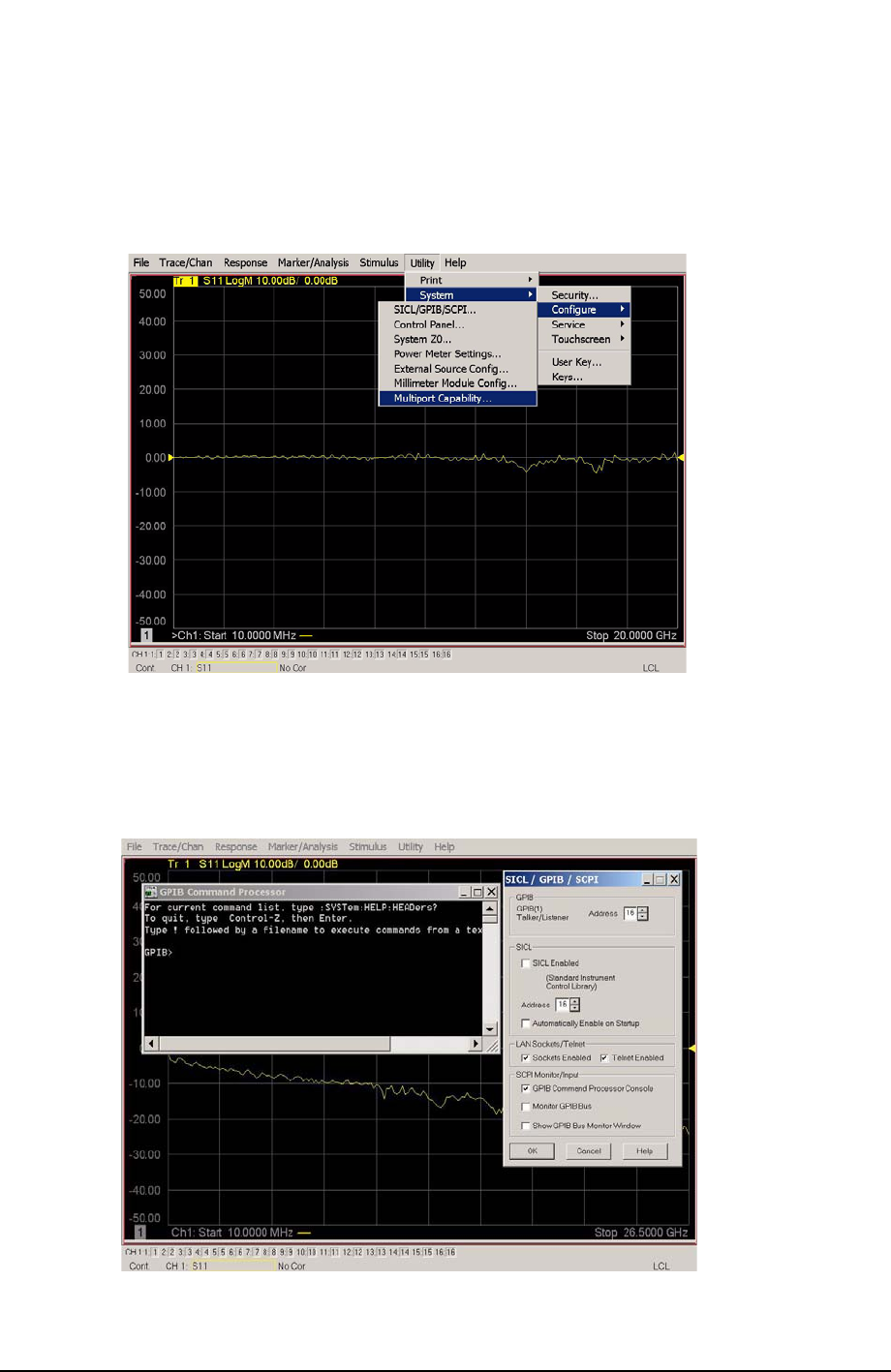The width and height of the screenshot is (891, 1372).
Task: Open File menu in window with Utility menu open
Action: tap(141, 262)
